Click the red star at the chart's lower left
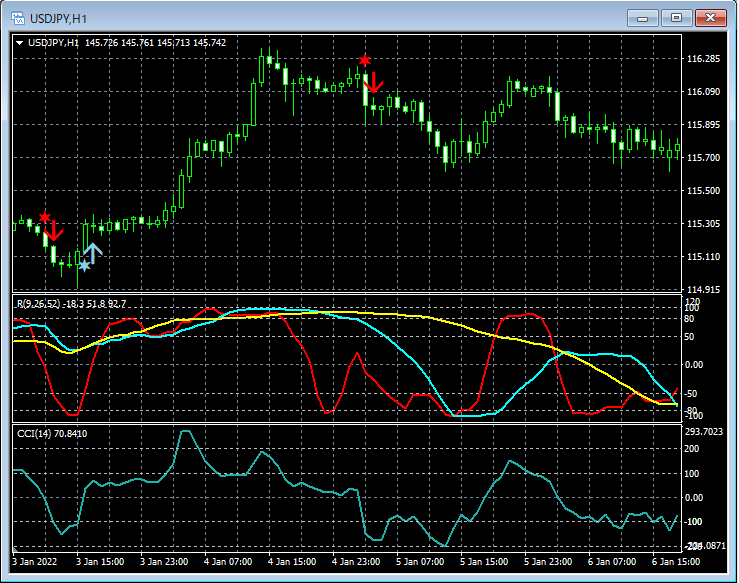This screenshot has width=739, height=583. [44, 217]
